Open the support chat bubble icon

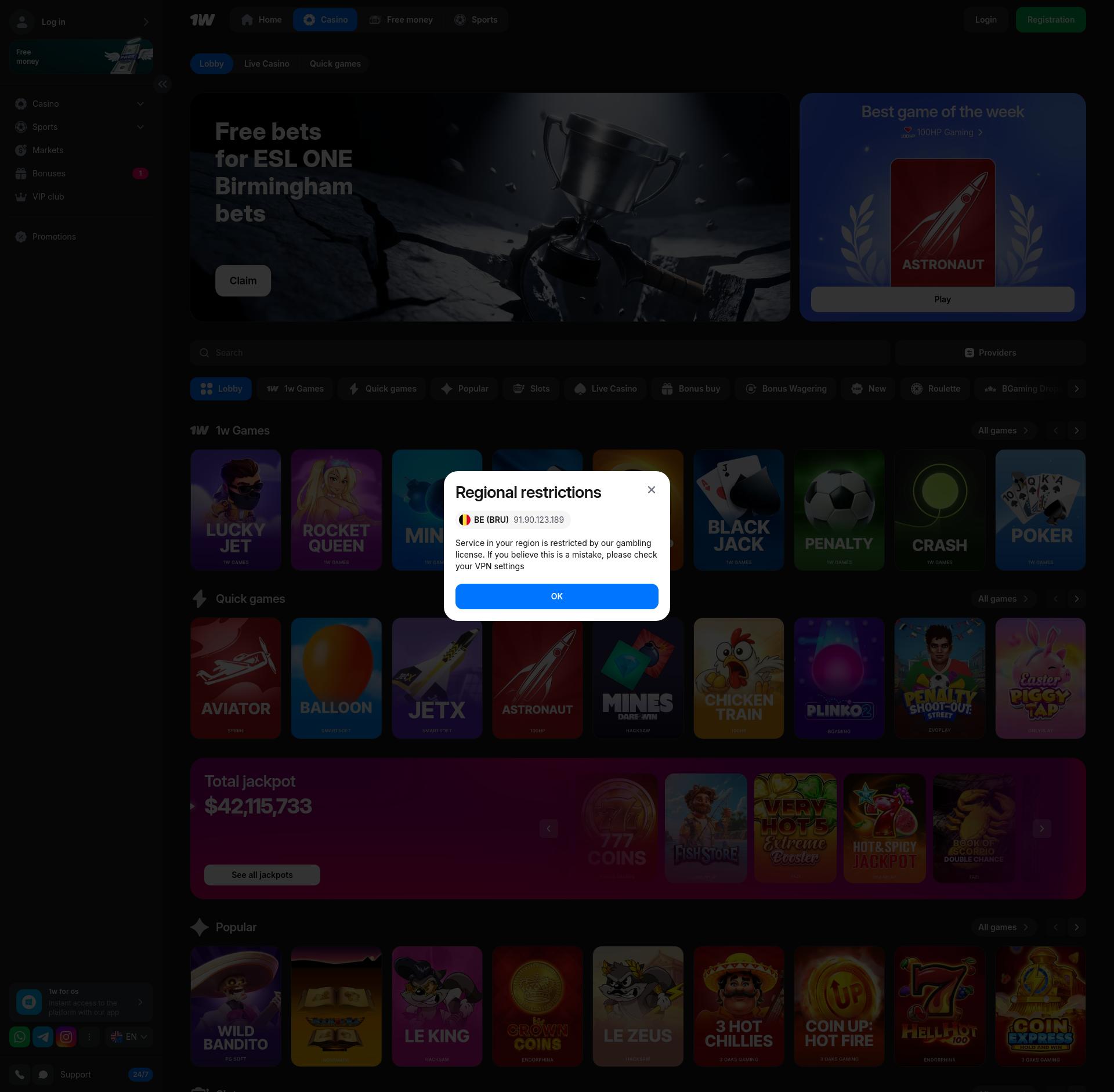pos(43,1075)
